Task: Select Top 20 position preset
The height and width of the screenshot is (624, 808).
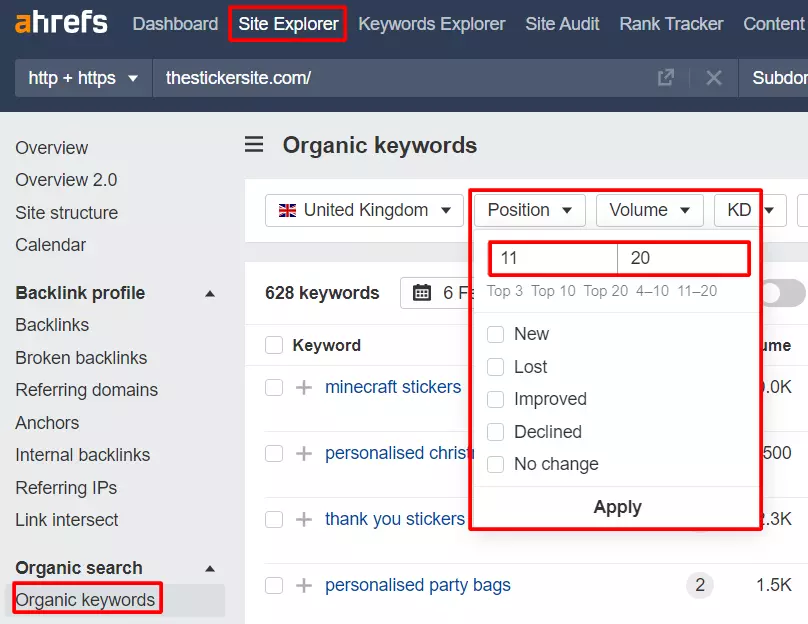Action: [x=605, y=291]
